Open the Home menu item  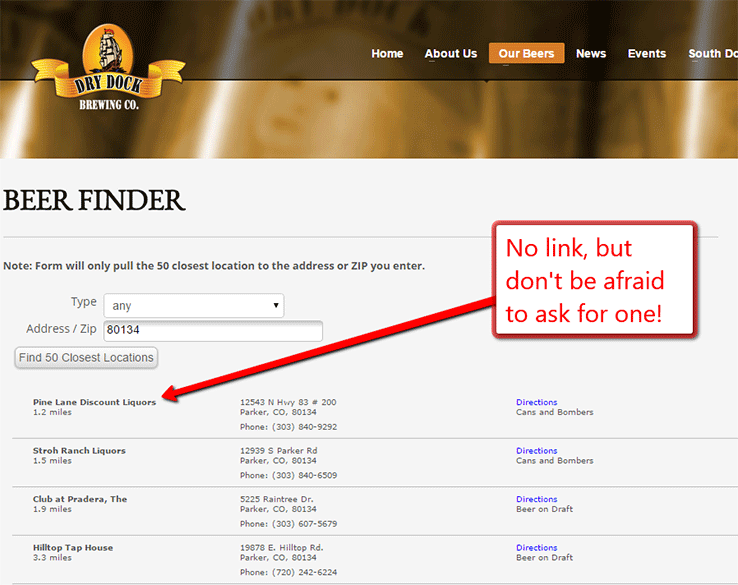pyautogui.click(x=387, y=54)
